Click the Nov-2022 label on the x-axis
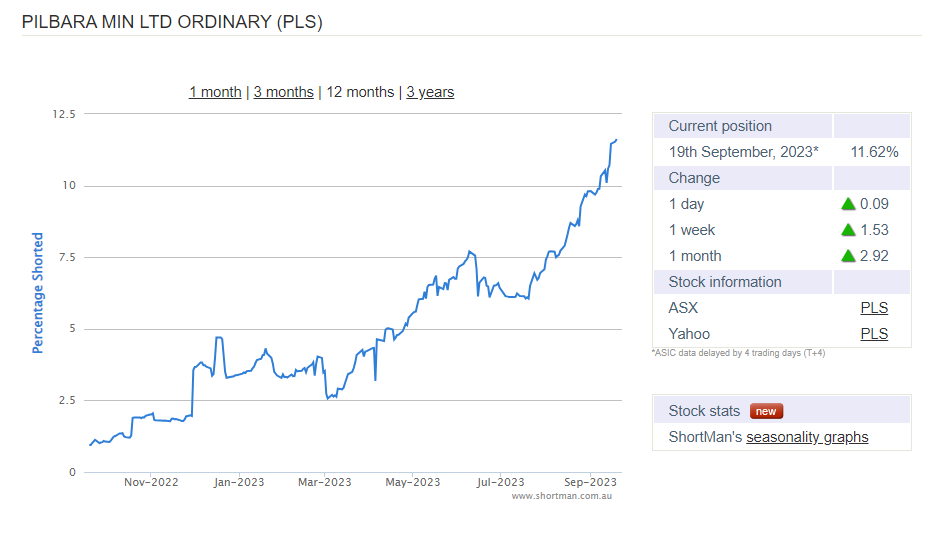This screenshot has height=536, width=933. [151, 482]
